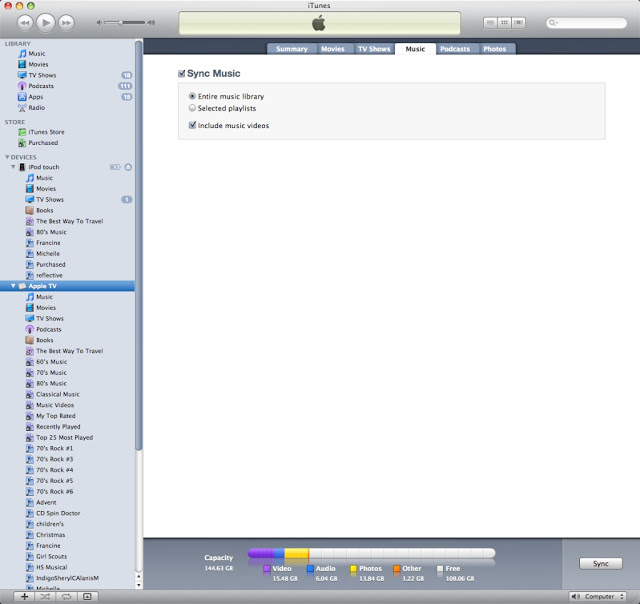Show artwork viewer button at bottom
This screenshot has height=604, width=640.
(87, 597)
